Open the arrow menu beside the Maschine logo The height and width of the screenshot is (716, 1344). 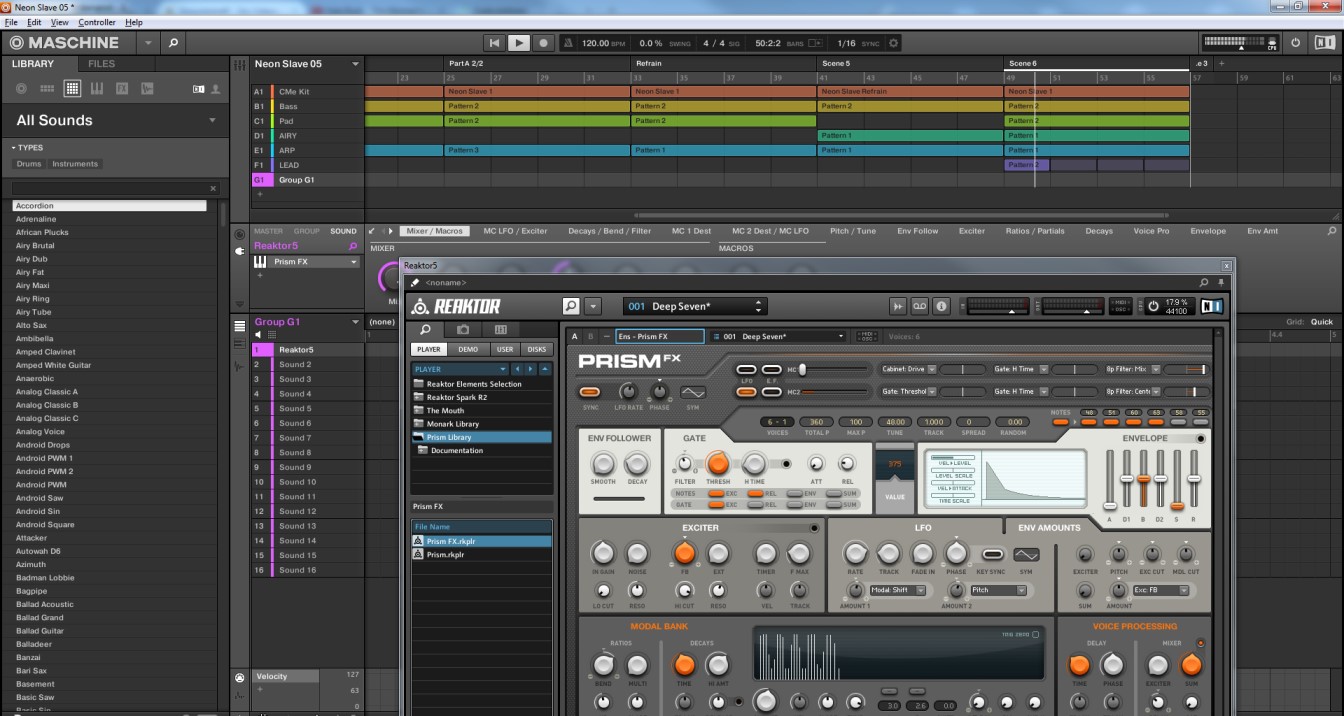coord(148,43)
